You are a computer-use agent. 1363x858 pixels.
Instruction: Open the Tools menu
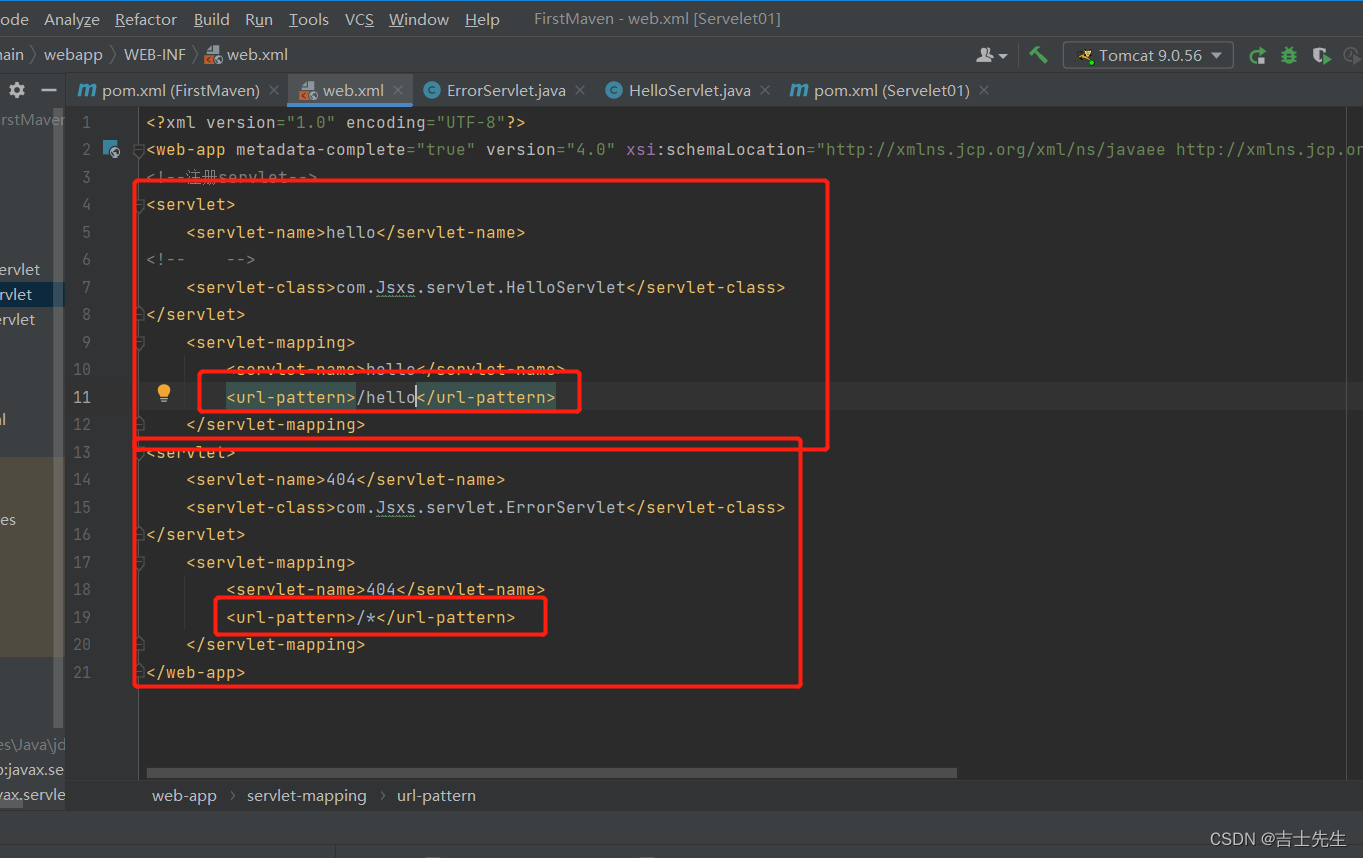tap(309, 19)
